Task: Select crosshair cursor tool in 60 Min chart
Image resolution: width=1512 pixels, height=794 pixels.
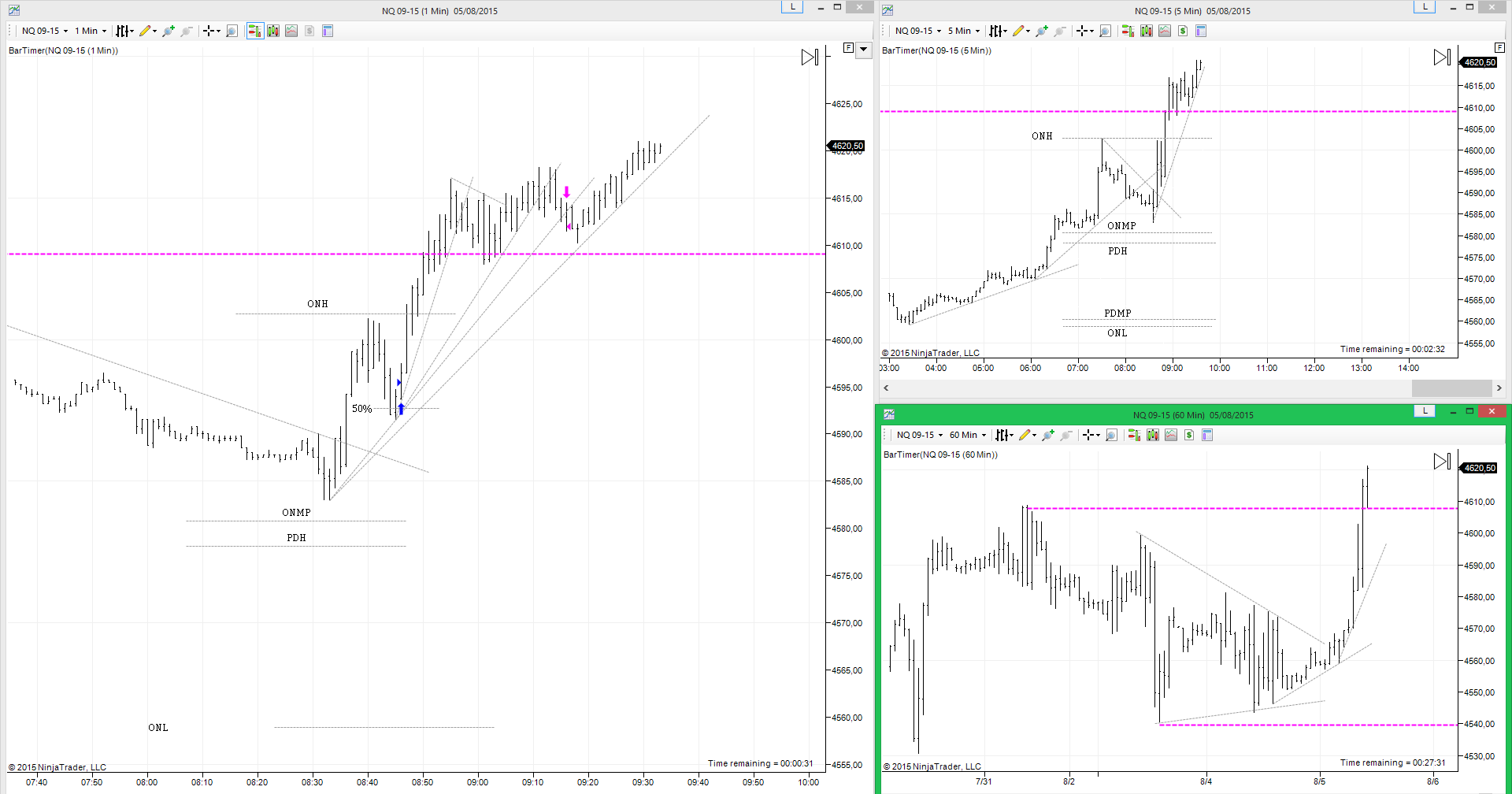Action: (1091, 435)
